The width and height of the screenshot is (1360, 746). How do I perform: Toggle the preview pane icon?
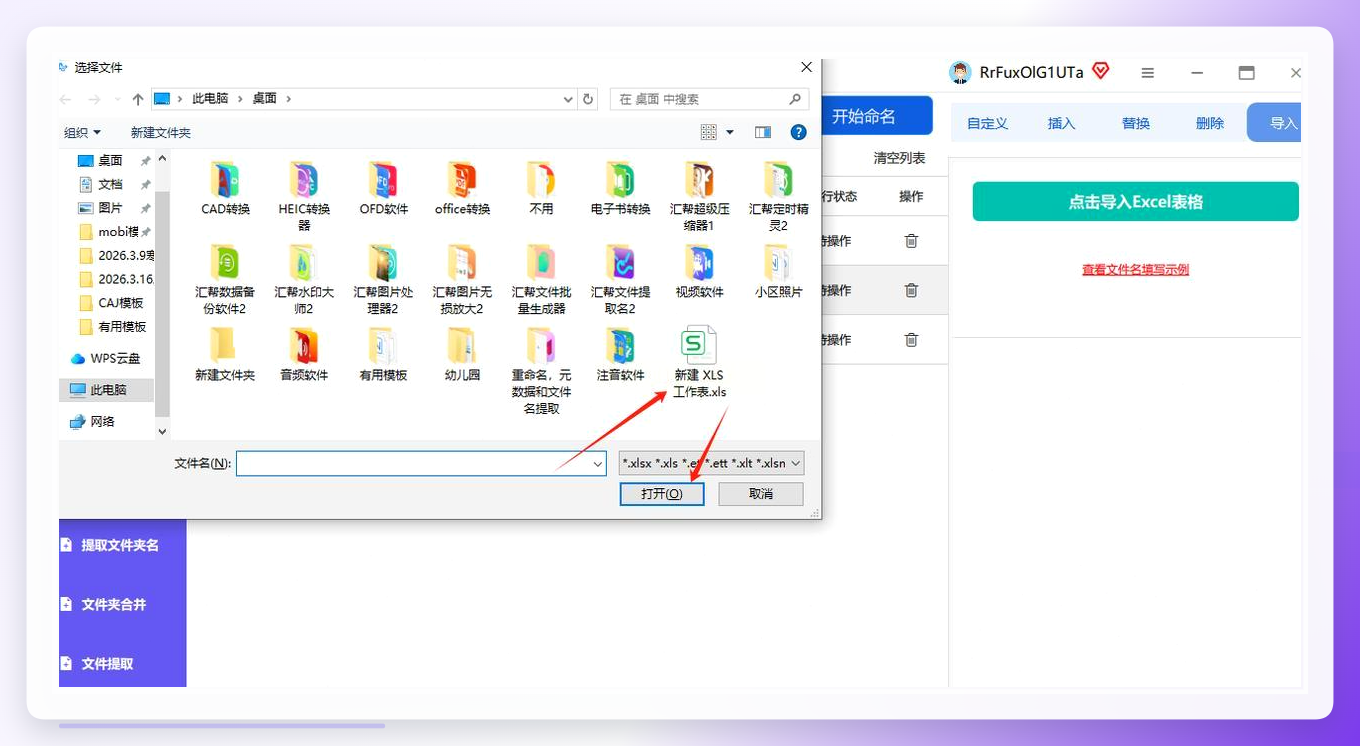[763, 132]
